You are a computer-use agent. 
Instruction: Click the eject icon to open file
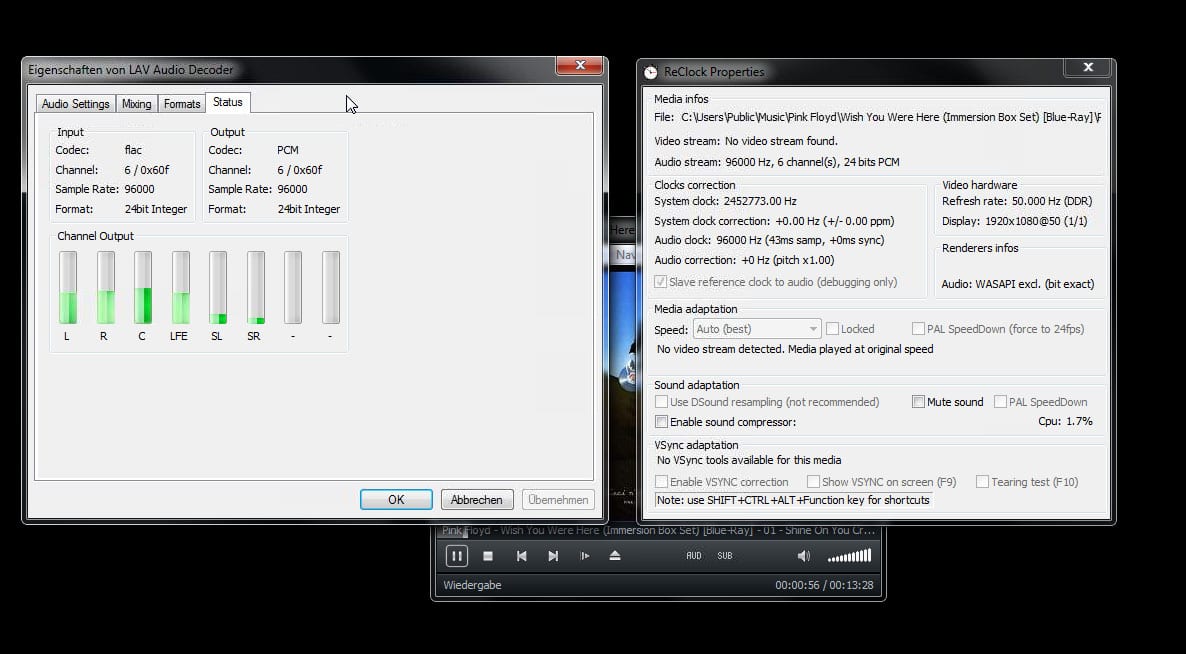[615, 556]
